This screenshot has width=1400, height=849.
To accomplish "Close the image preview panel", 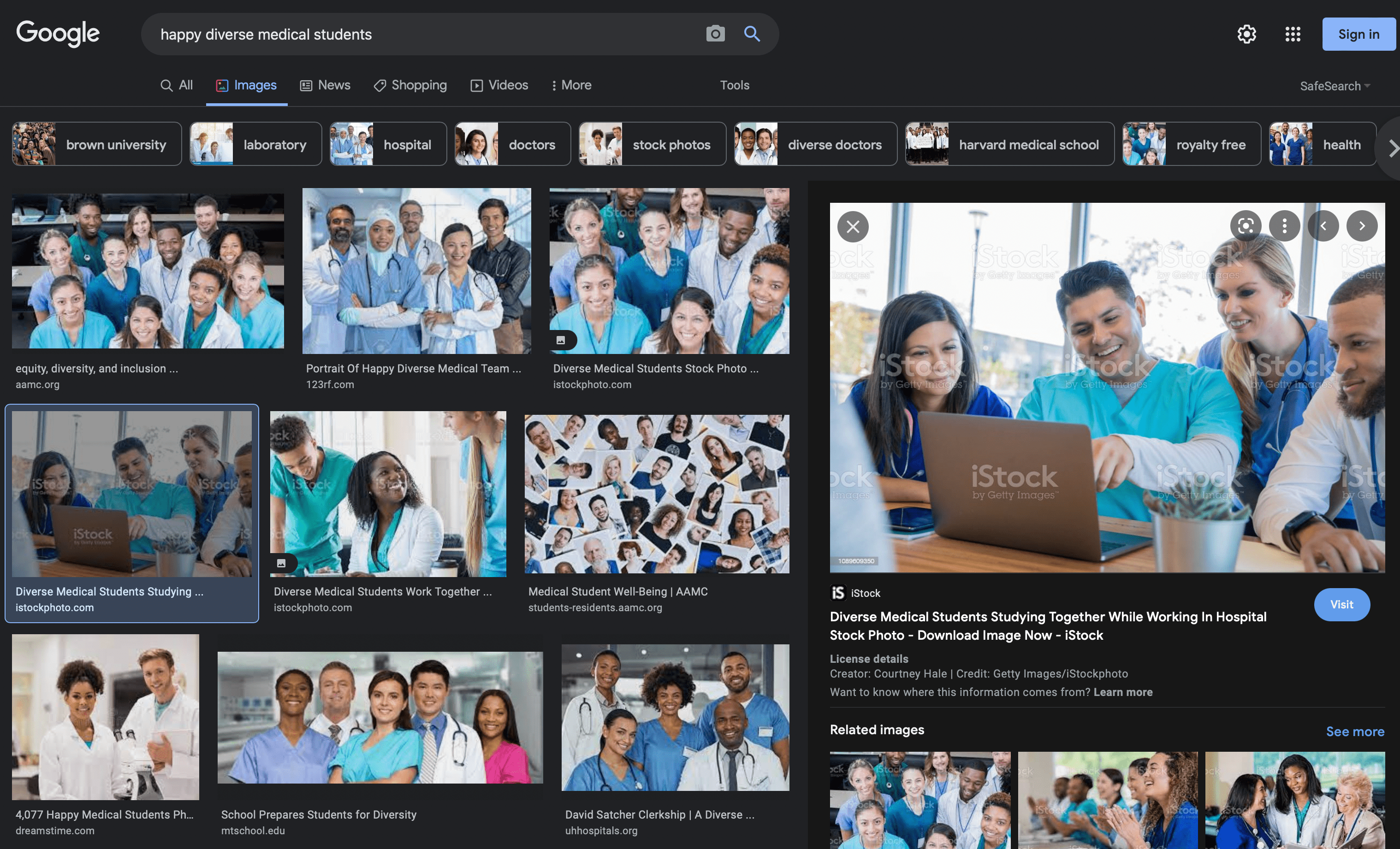I will coord(853,227).
